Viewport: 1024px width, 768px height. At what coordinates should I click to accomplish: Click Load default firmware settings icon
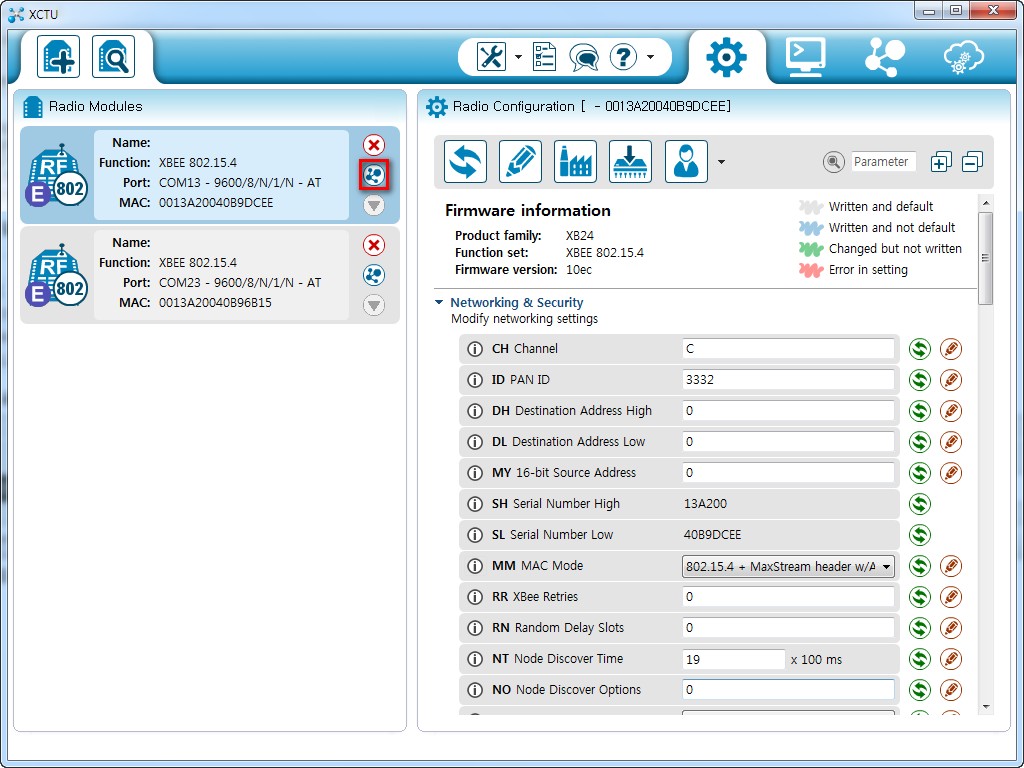coord(575,162)
